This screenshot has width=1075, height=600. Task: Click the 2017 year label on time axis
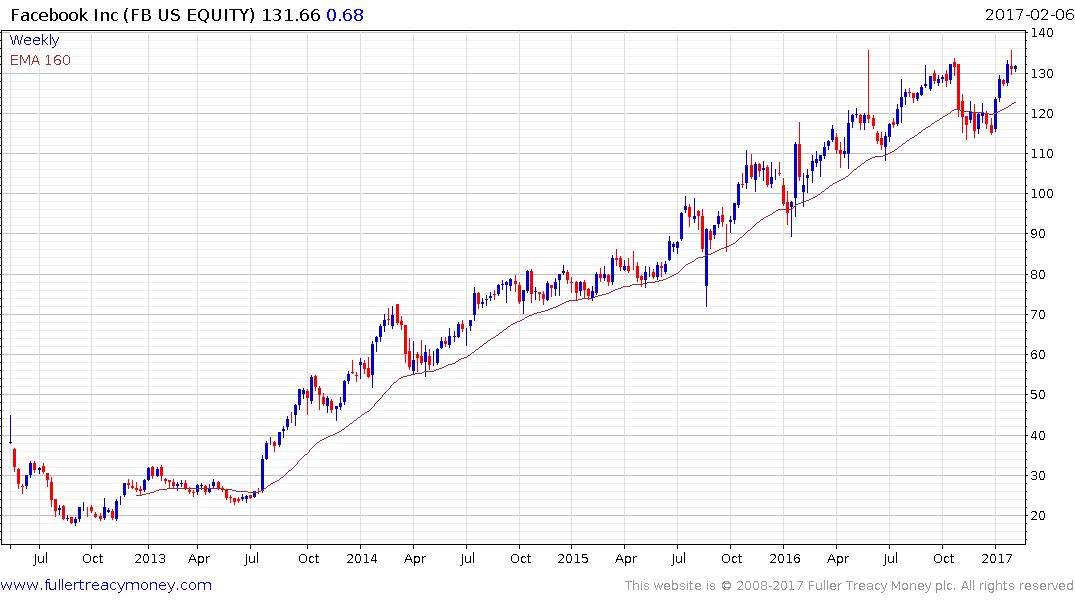tap(996, 558)
